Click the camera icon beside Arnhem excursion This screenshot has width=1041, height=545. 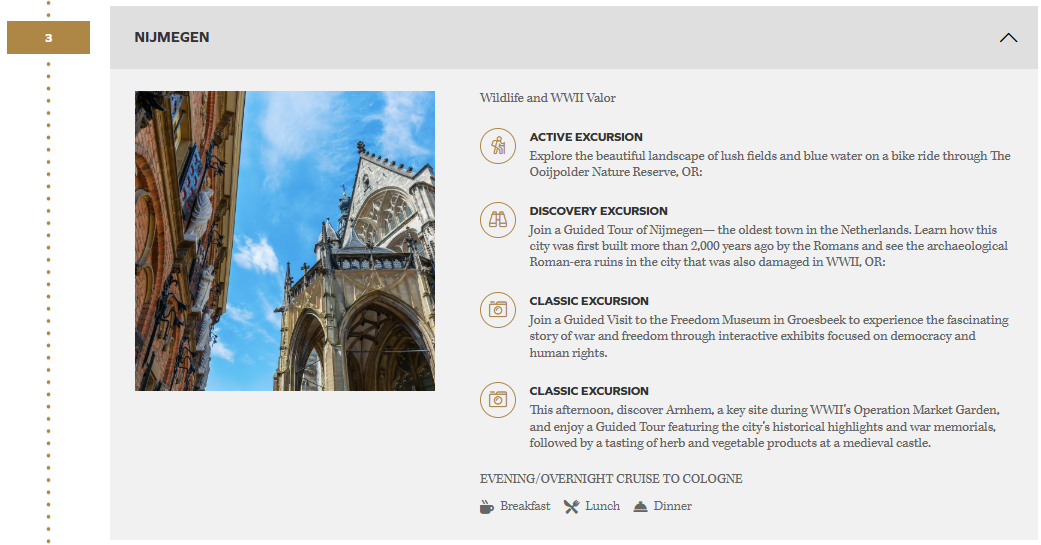tap(497, 400)
